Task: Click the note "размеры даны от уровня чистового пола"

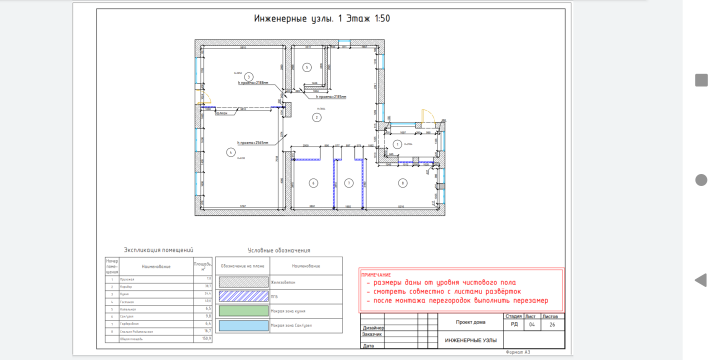Action: pos(444,283)
